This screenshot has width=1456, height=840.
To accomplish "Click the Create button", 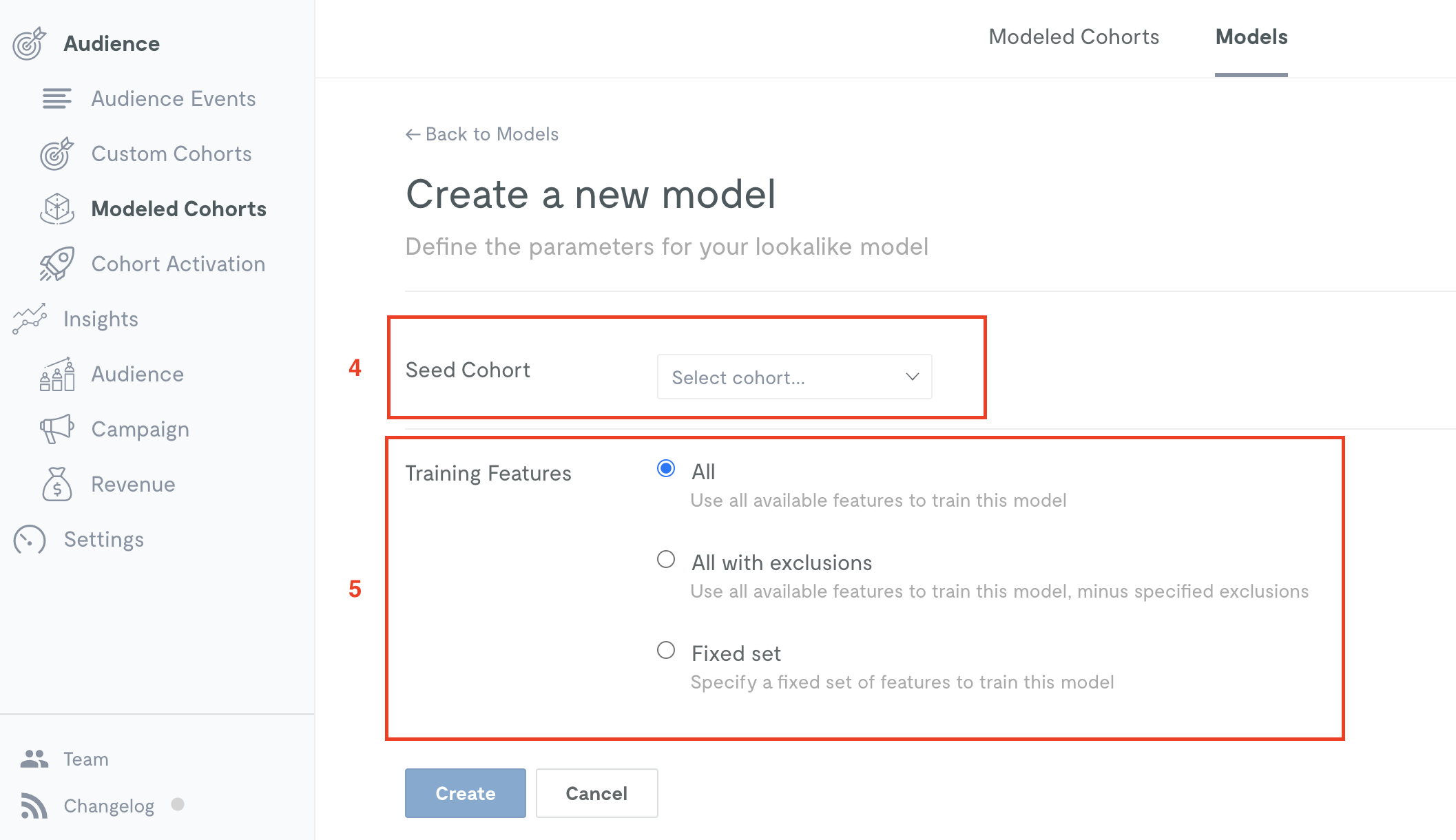I will coord(466,793).
